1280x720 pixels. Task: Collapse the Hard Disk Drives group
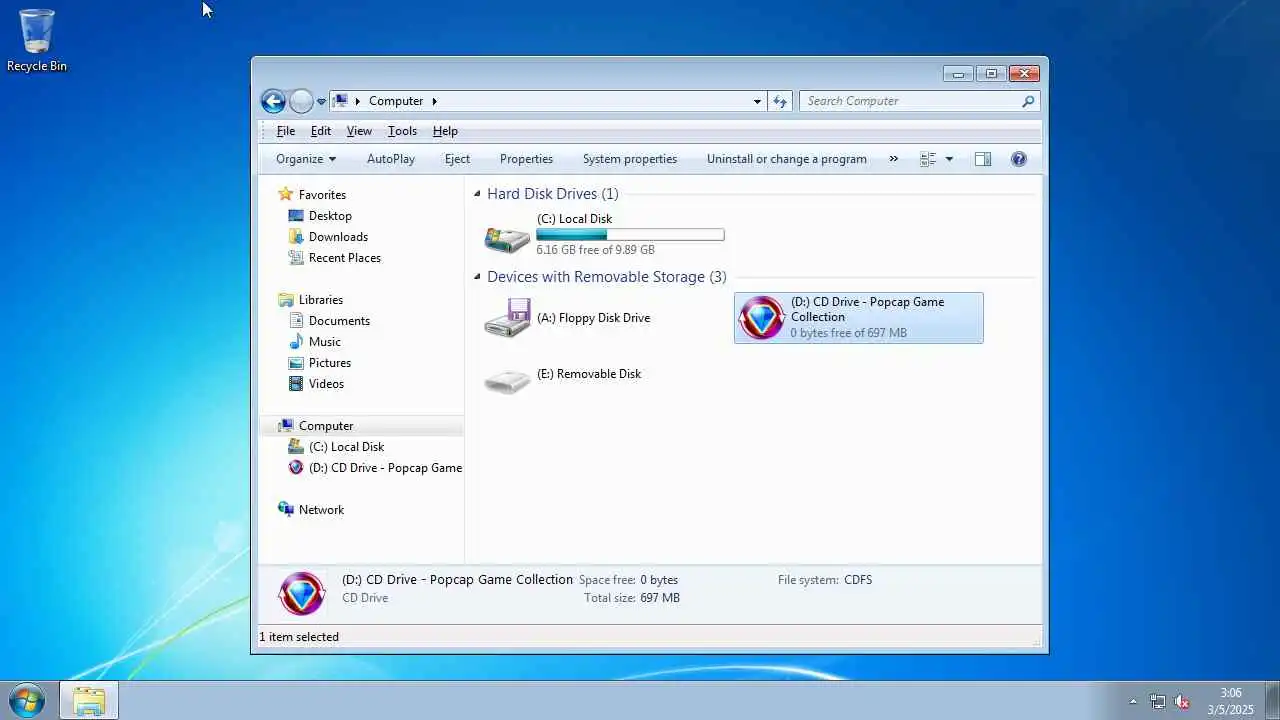click(477, 194)
